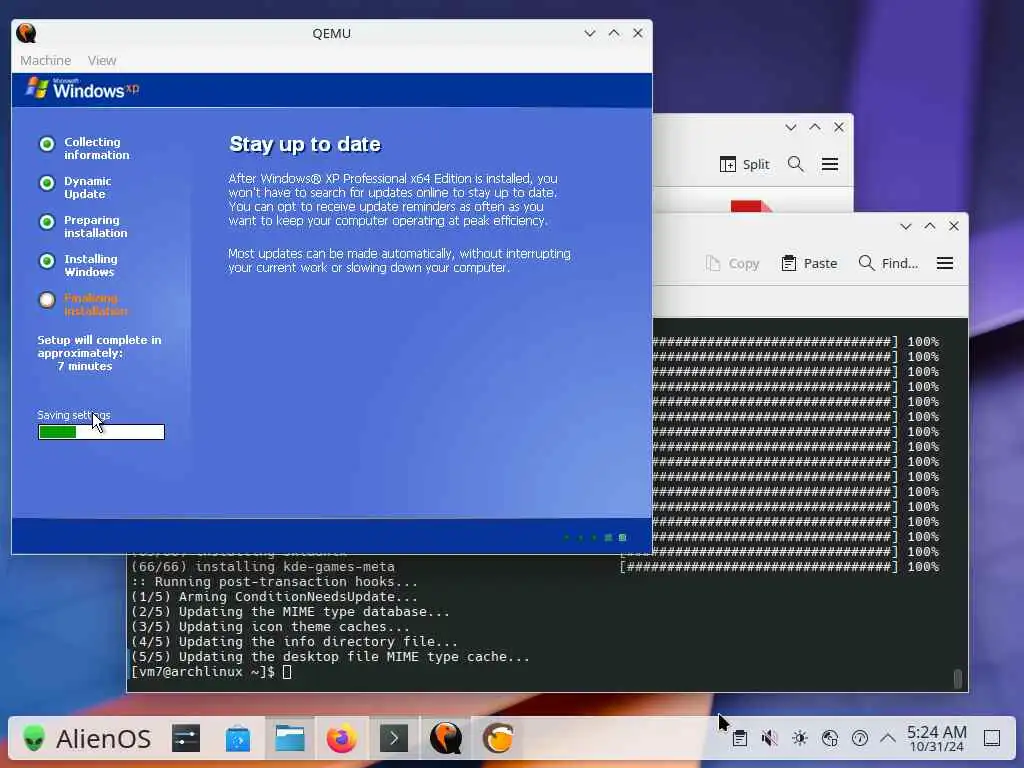This screenshot has height=768, width=1024.
Task: Expand hidden system tray icons
Action: pyautogui.click(x=888, y=739)
